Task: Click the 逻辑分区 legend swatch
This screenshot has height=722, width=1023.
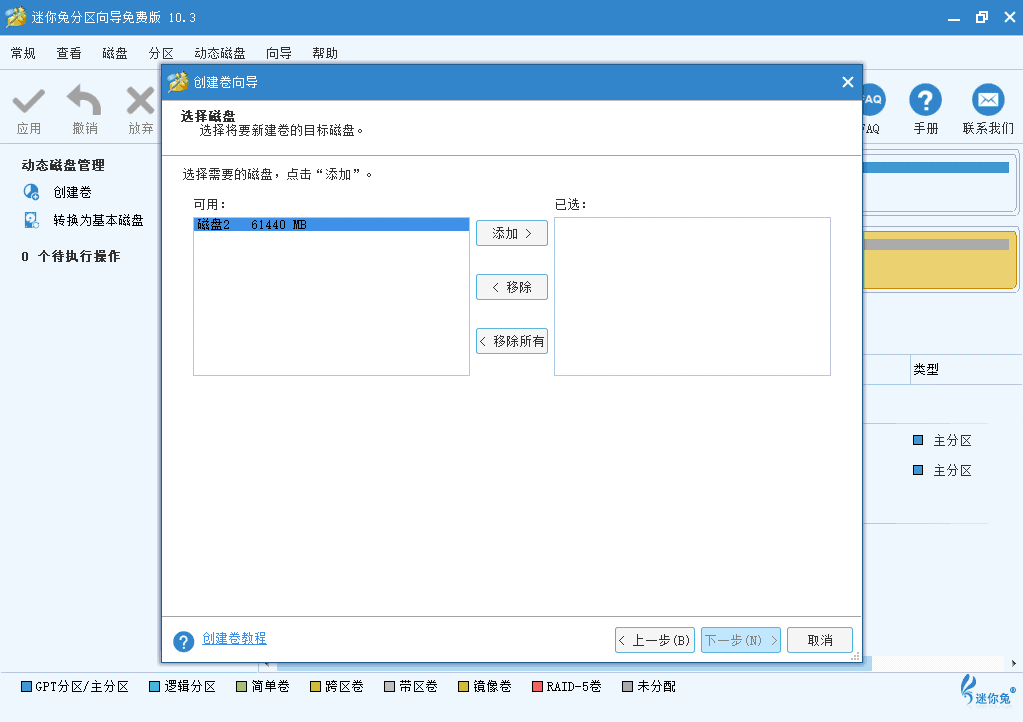Action: click(x=155, y=686)
